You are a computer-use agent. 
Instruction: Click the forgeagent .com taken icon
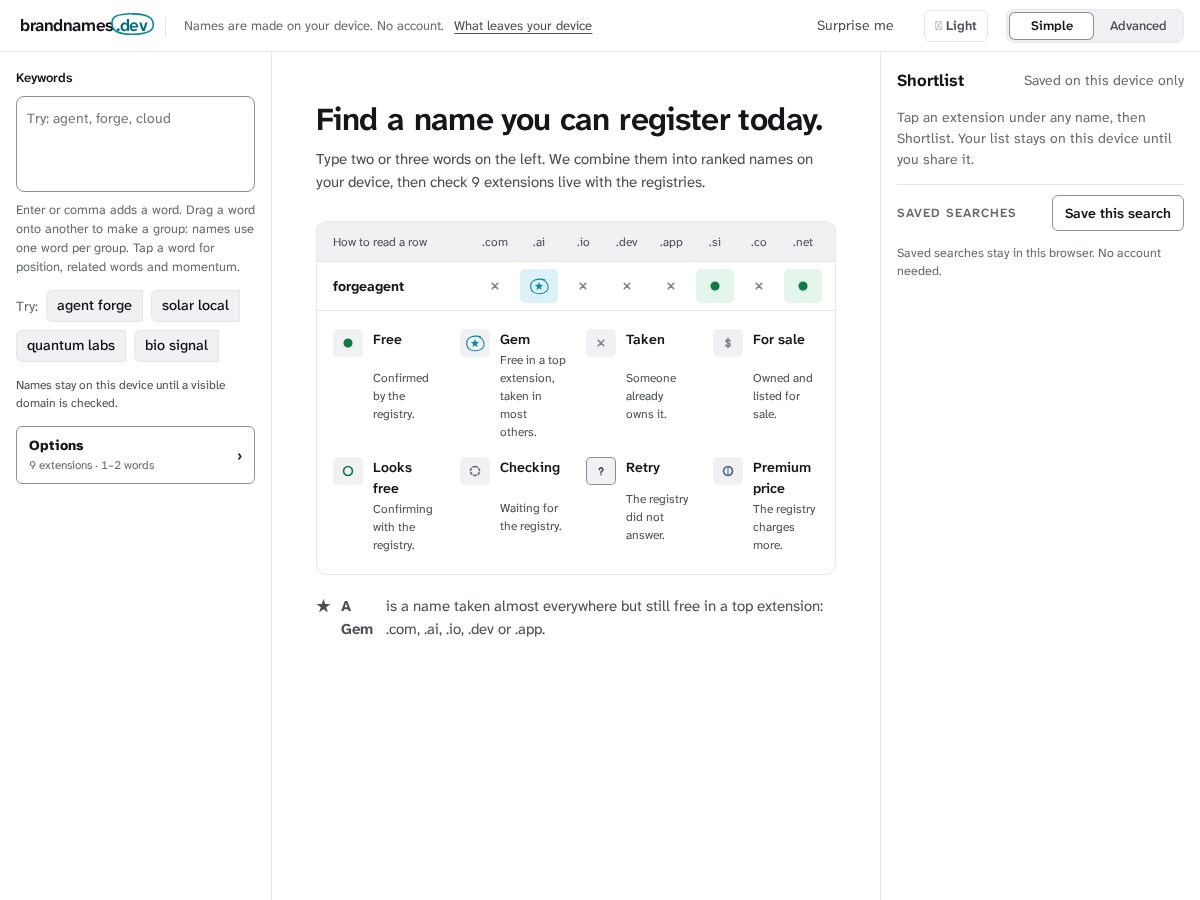pyautogui.click(x=495, y=286)
